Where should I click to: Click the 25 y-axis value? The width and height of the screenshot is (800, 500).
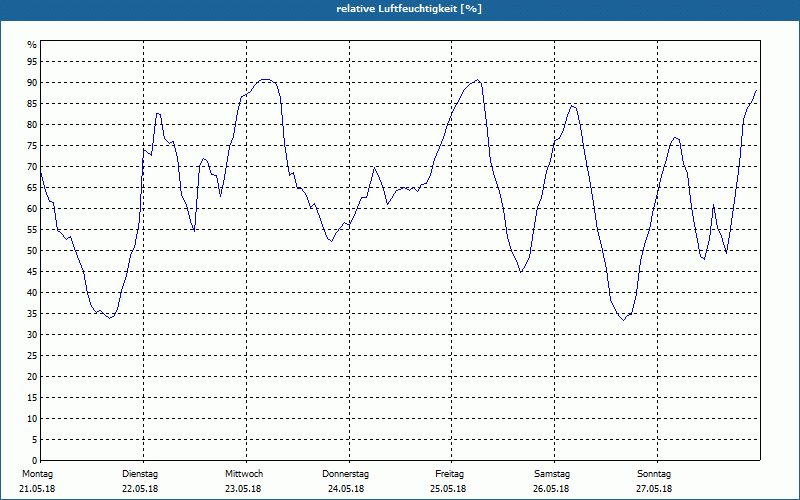pos(32,355)
